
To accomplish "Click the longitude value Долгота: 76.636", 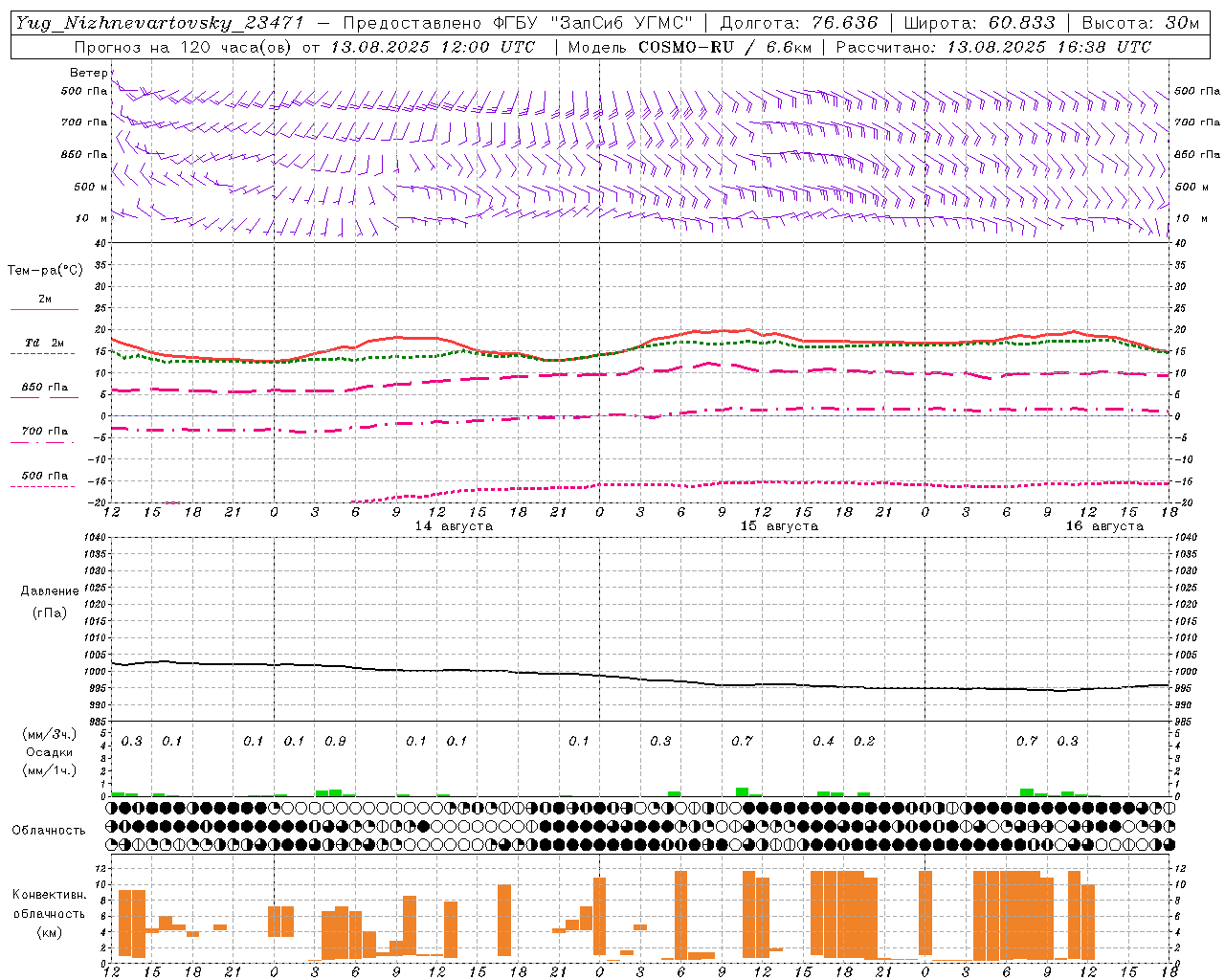I will (x=798, y=23).
